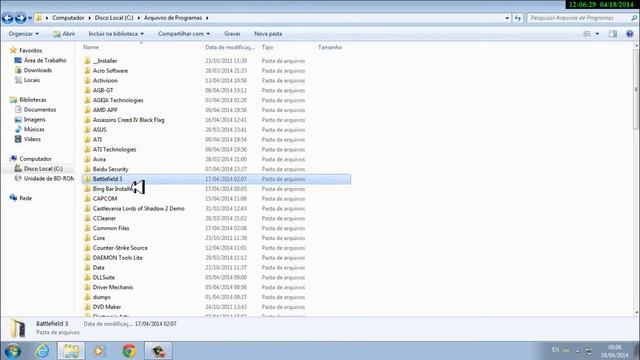
Task: Click the Gravar toolbar button
Action: pos(232,34)
